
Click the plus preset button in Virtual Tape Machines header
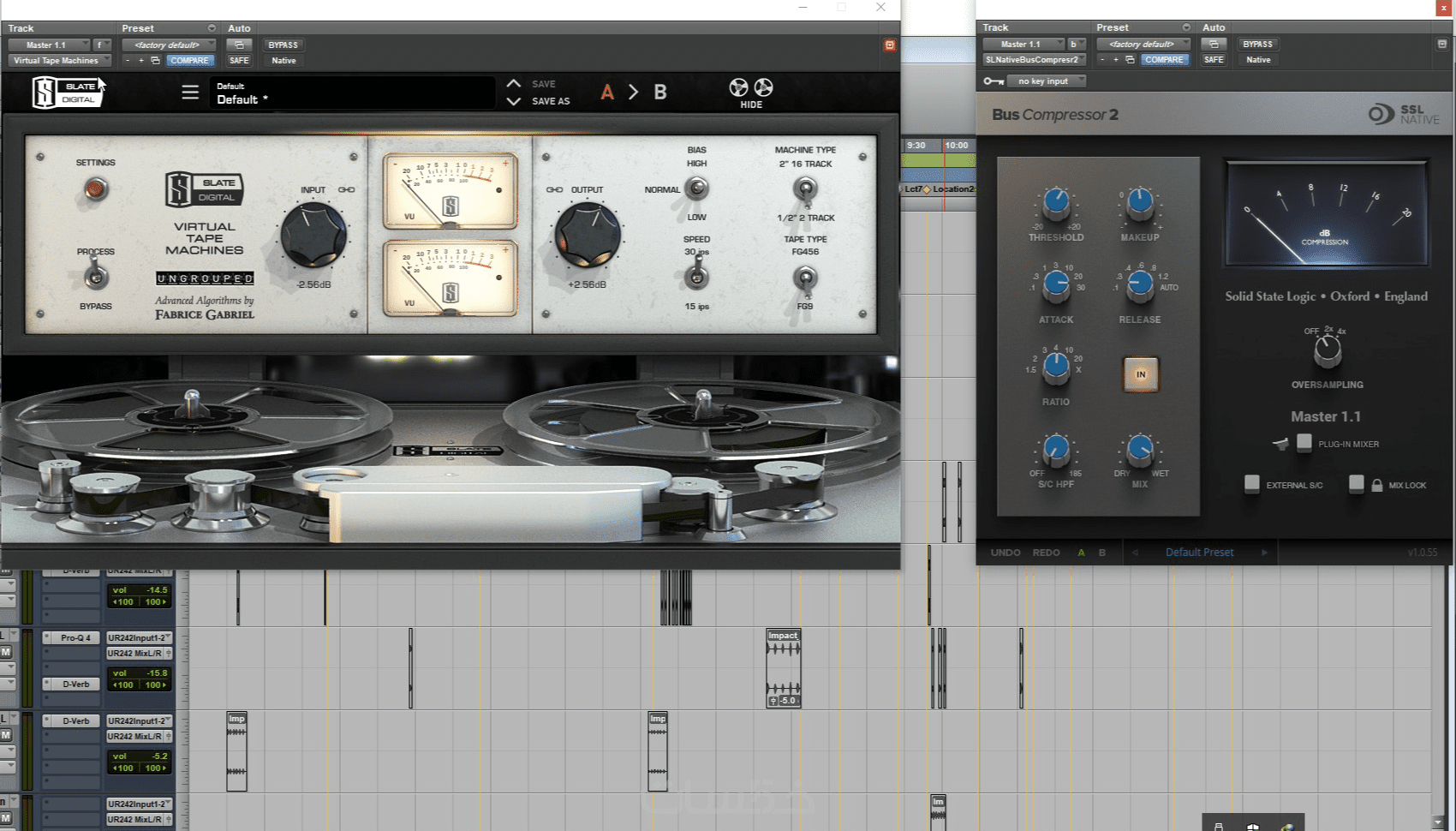click(141, 61)
